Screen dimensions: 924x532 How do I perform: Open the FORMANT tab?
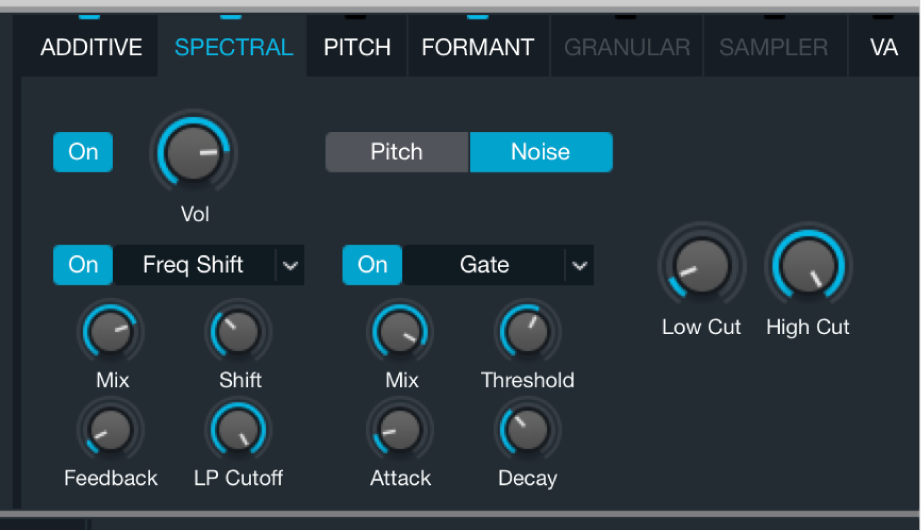pos(478,47)
